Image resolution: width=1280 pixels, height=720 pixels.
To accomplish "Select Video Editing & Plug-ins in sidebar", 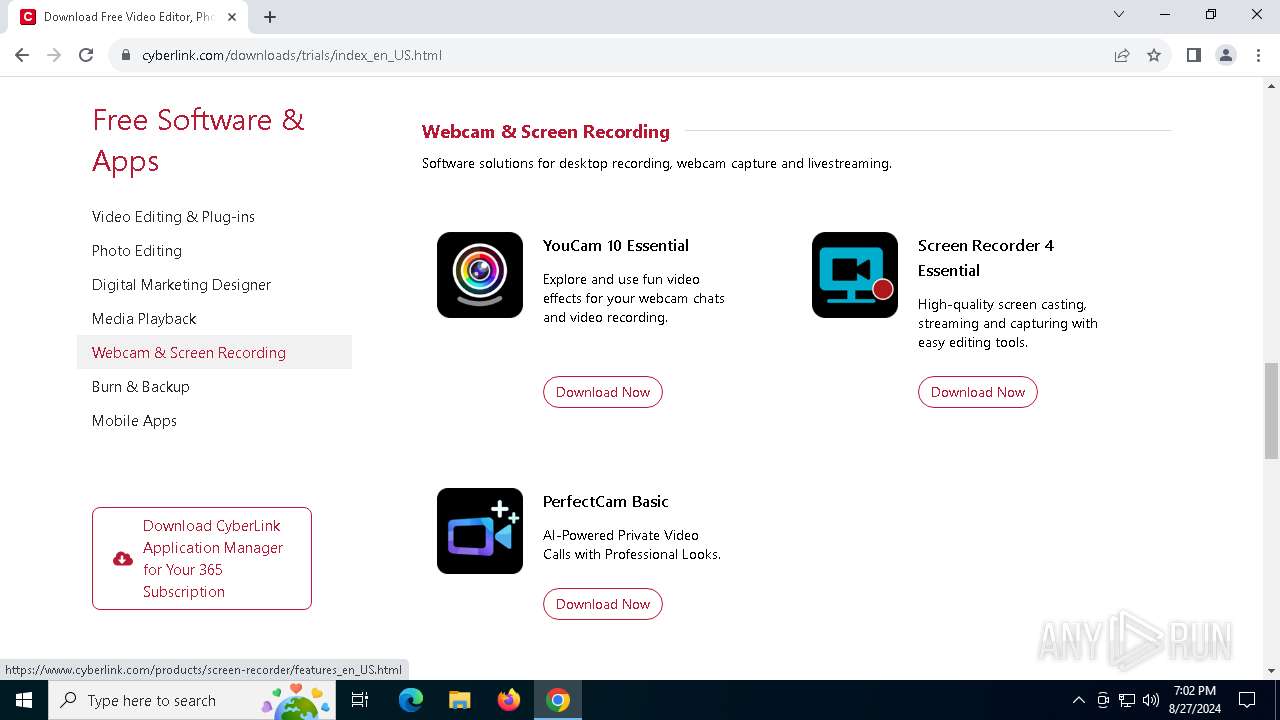I will pos(173,217).
